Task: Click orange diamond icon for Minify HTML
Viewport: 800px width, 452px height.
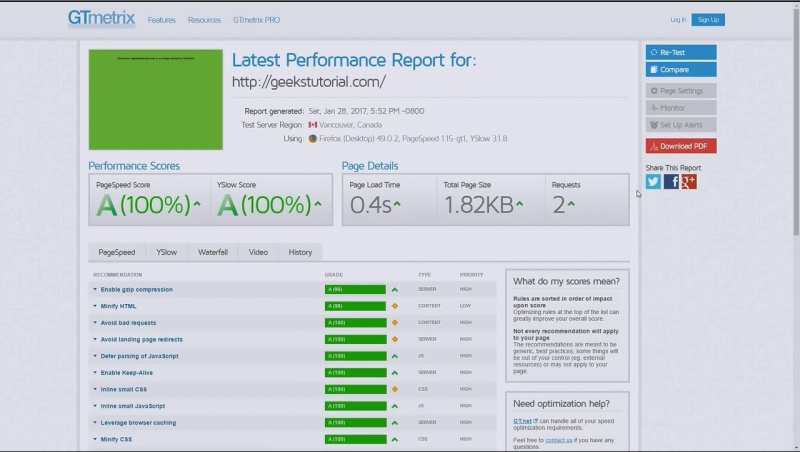Action: [394, 306]
